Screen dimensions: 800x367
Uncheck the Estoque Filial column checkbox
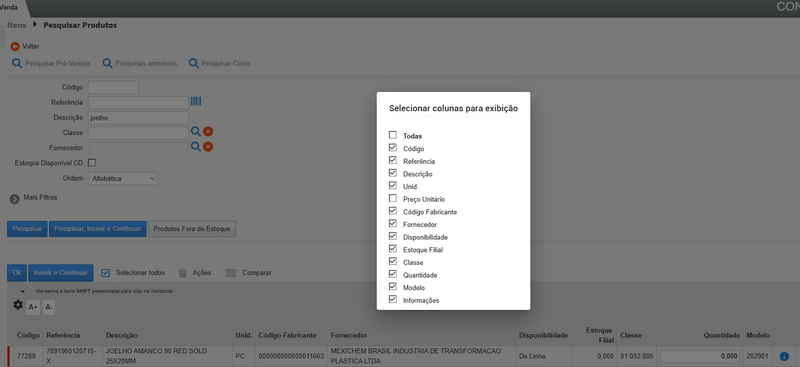pos(392,249)
